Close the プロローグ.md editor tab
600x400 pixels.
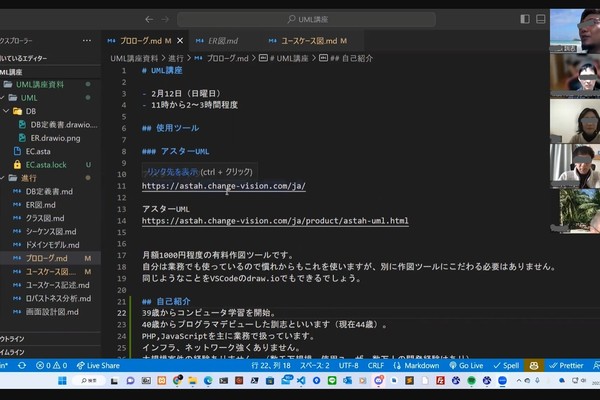pos(180,41)
